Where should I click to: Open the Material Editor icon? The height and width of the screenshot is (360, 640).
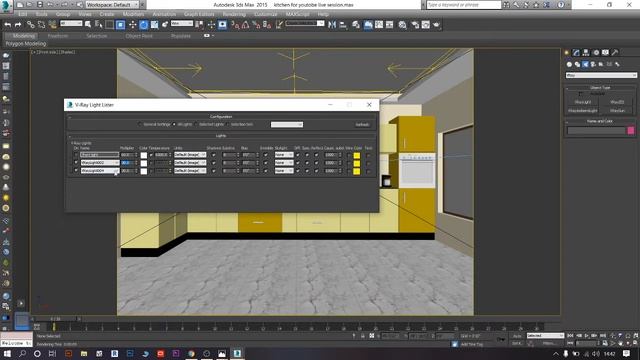coord(402,25)
